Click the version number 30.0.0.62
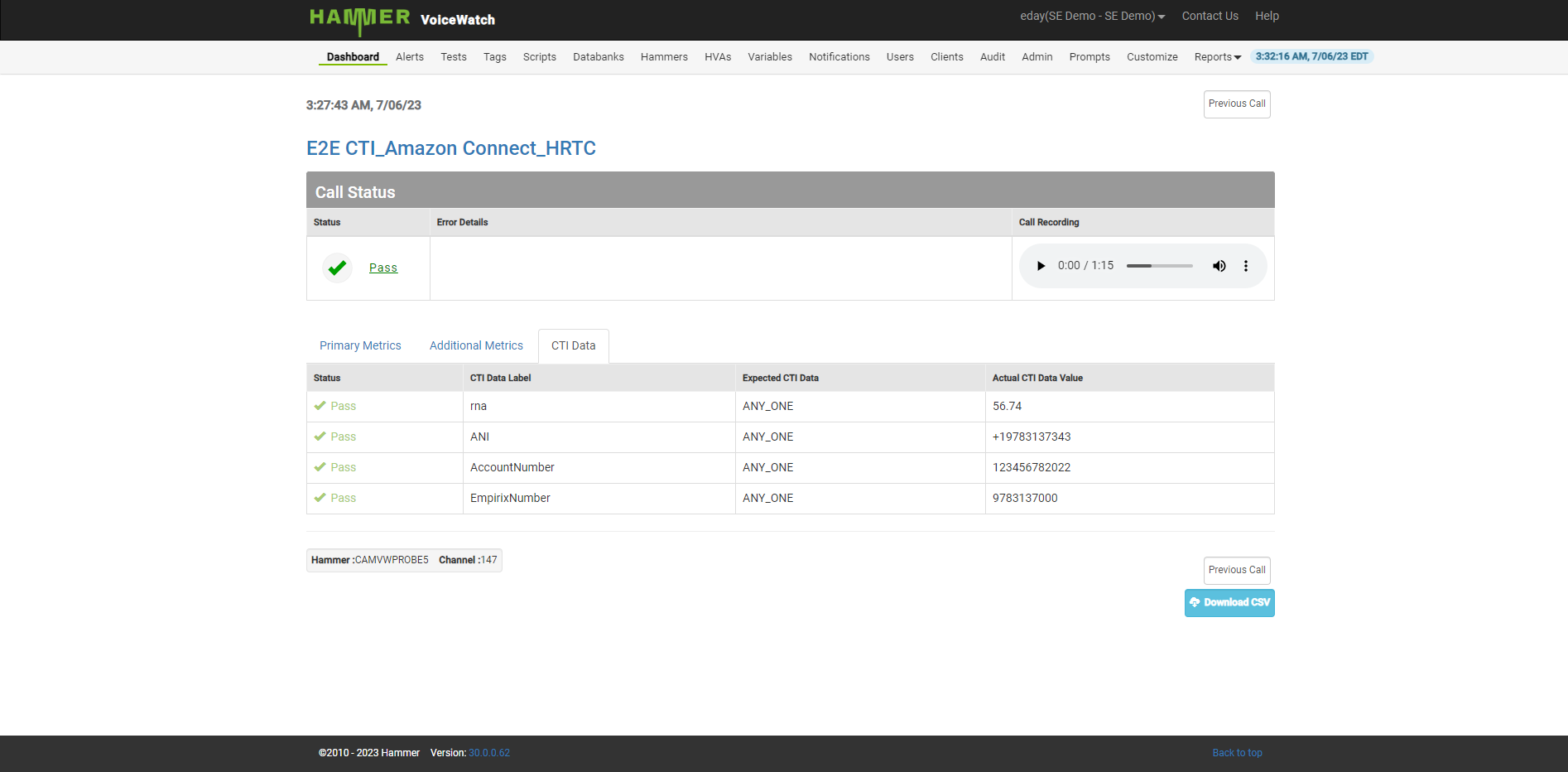 488,753
